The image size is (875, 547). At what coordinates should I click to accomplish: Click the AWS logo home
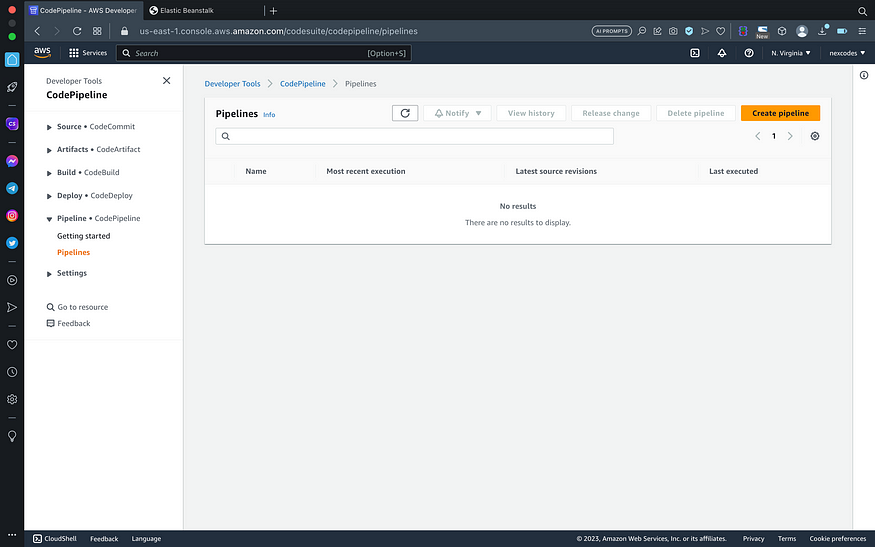(42, 53)
